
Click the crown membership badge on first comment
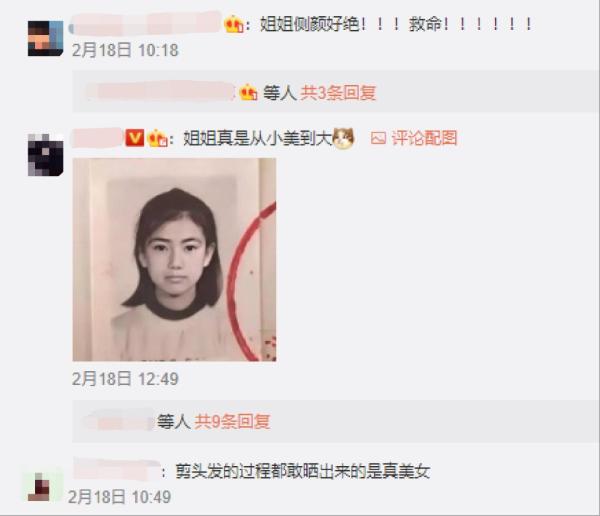234,24
